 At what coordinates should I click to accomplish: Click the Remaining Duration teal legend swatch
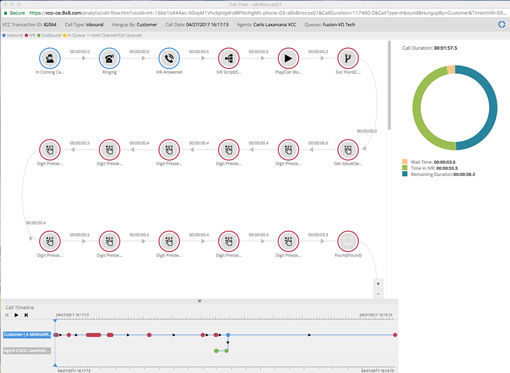(x=405, y=174)
